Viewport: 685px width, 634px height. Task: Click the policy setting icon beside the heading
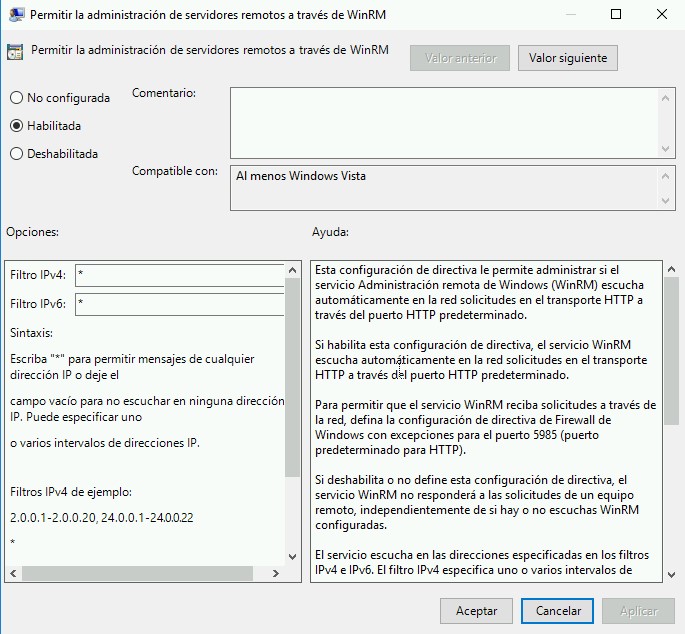point(15,52)
